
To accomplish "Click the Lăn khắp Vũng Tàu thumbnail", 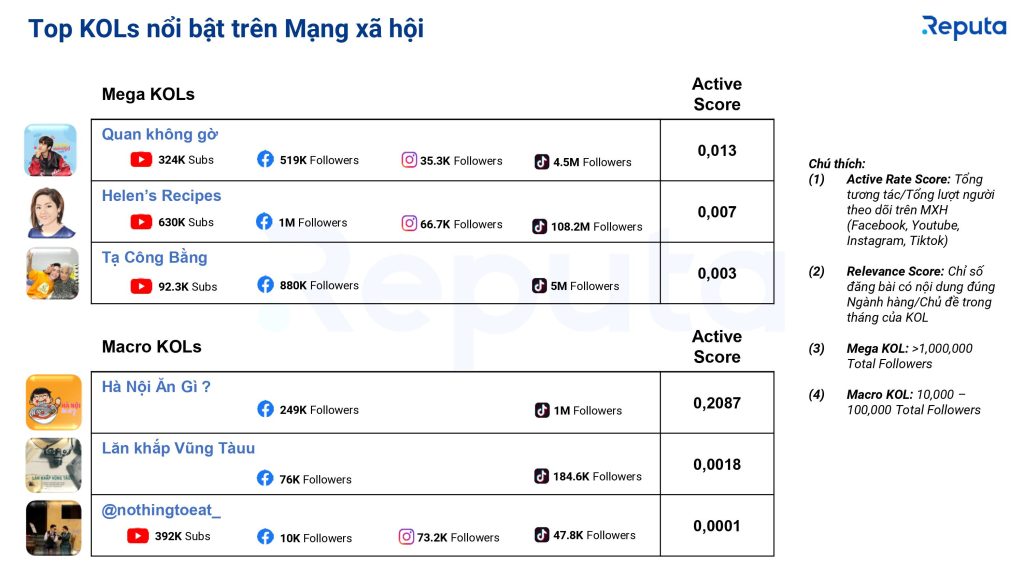I will pos(54,465).
